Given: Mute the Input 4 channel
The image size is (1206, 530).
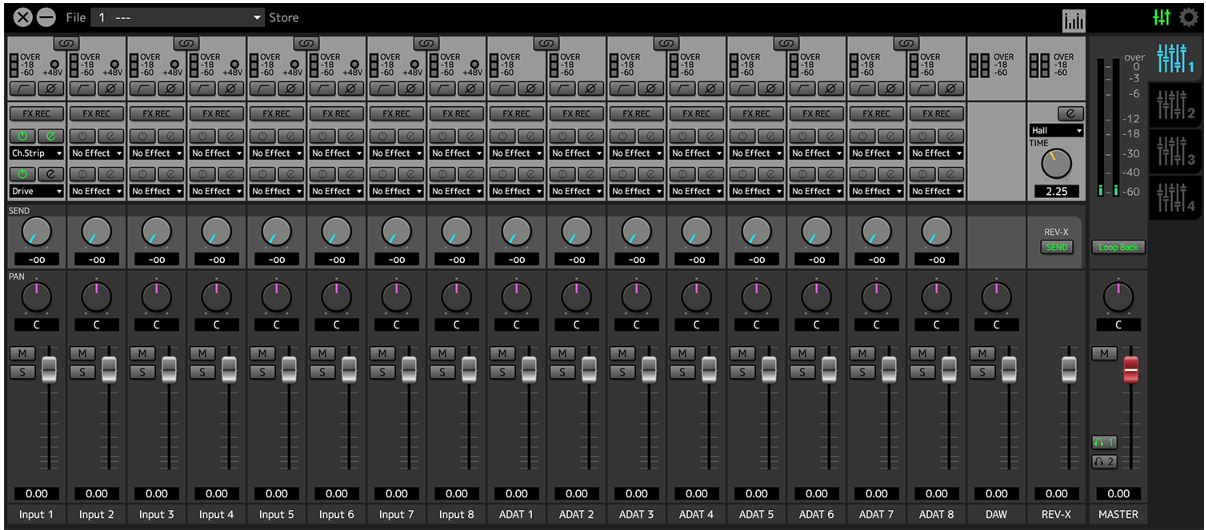Looking at the screenshot, I should click(x=201, y=353).
